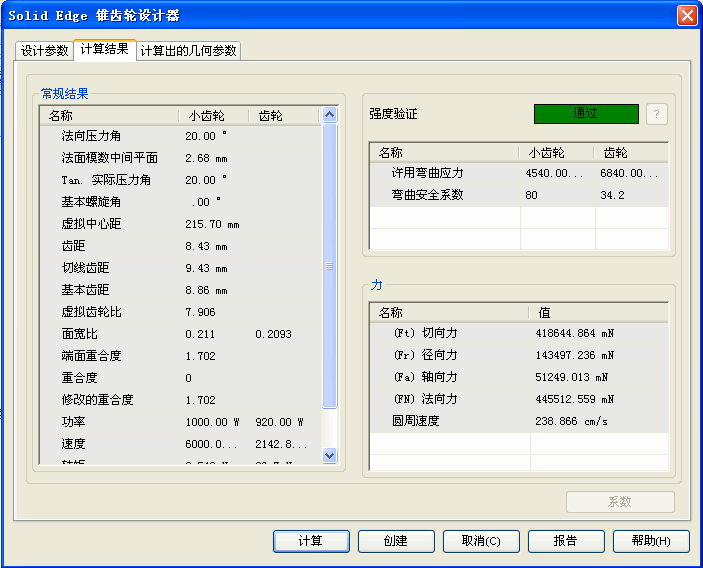The height and width of the screenshot is (568, 703).
Task: Click the 创建 button
Action: click(x=396, y=541)
